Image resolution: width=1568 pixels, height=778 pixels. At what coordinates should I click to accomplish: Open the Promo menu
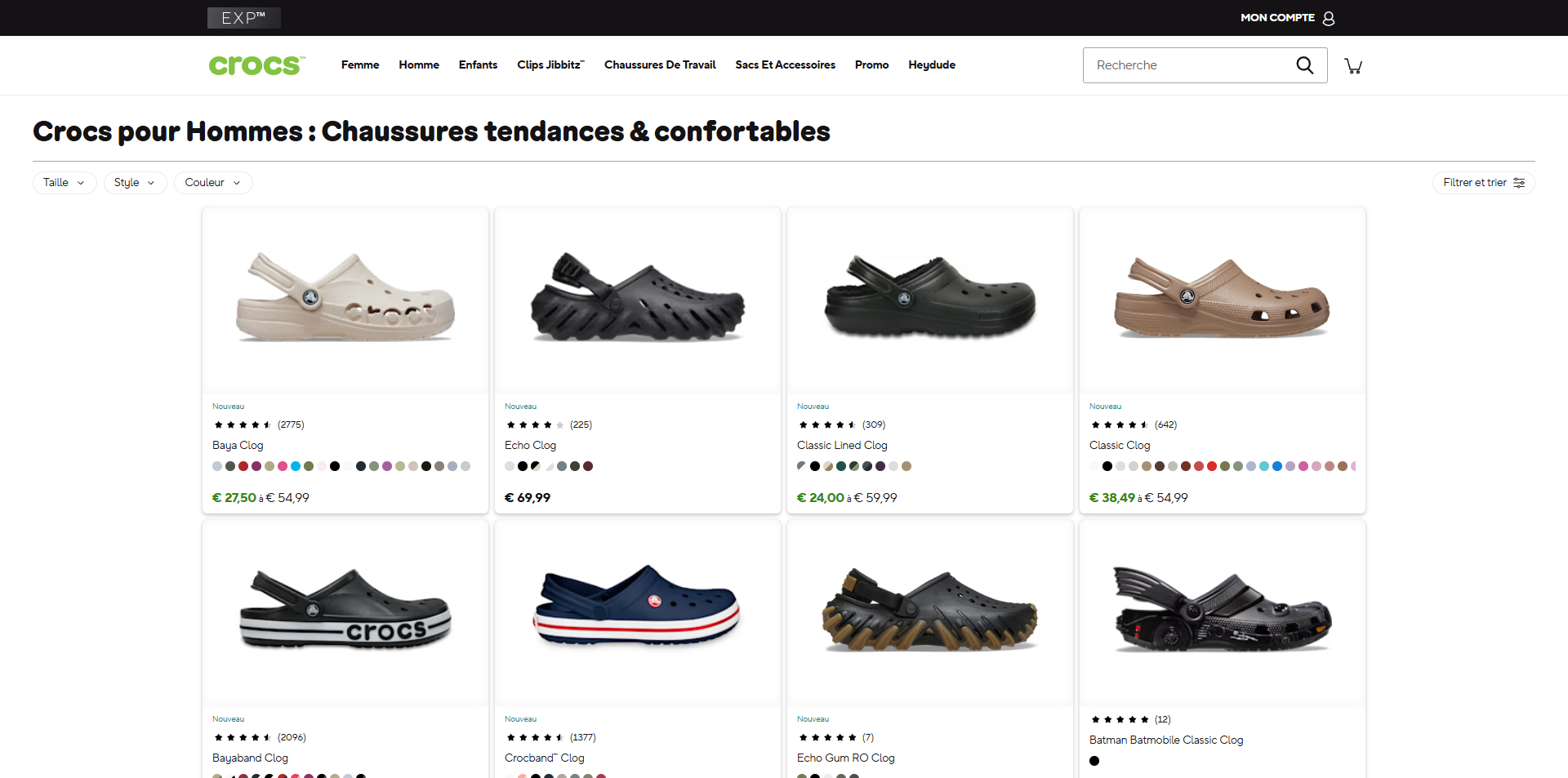point(871,64)
